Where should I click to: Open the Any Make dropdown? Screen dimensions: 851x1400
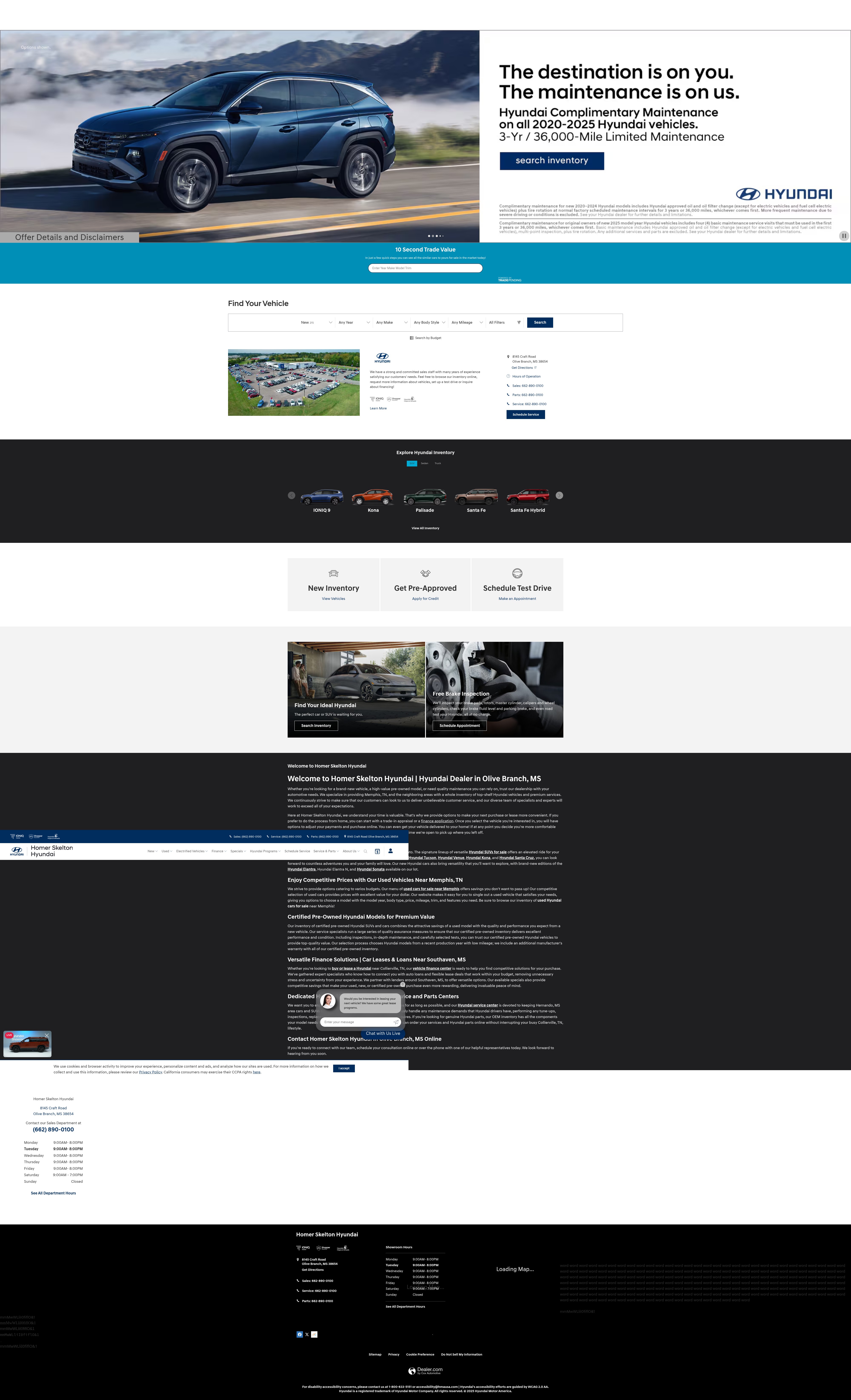(392, 322)
